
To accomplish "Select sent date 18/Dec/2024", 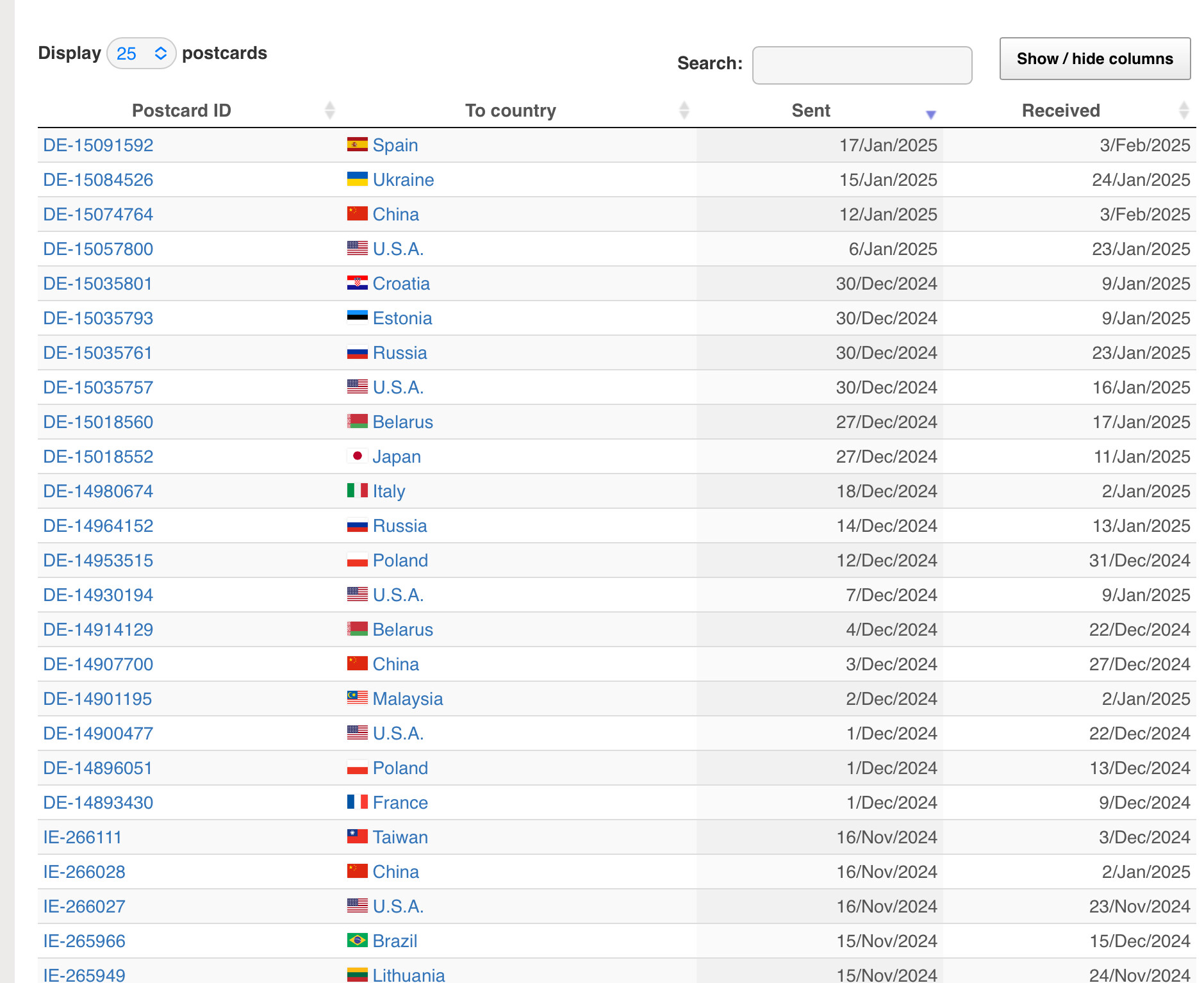I will tap(887, 491).
